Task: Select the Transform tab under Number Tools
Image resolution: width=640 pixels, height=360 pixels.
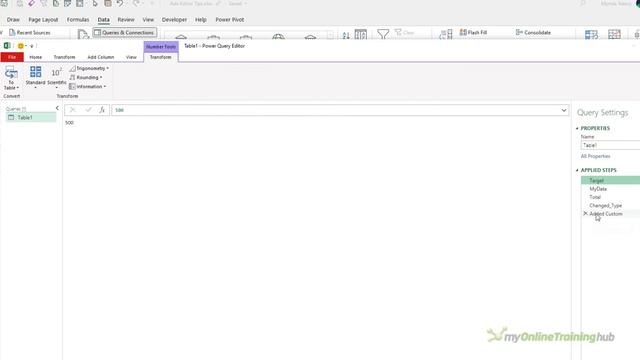Action: pyautogui.click(x=160, y=57)
